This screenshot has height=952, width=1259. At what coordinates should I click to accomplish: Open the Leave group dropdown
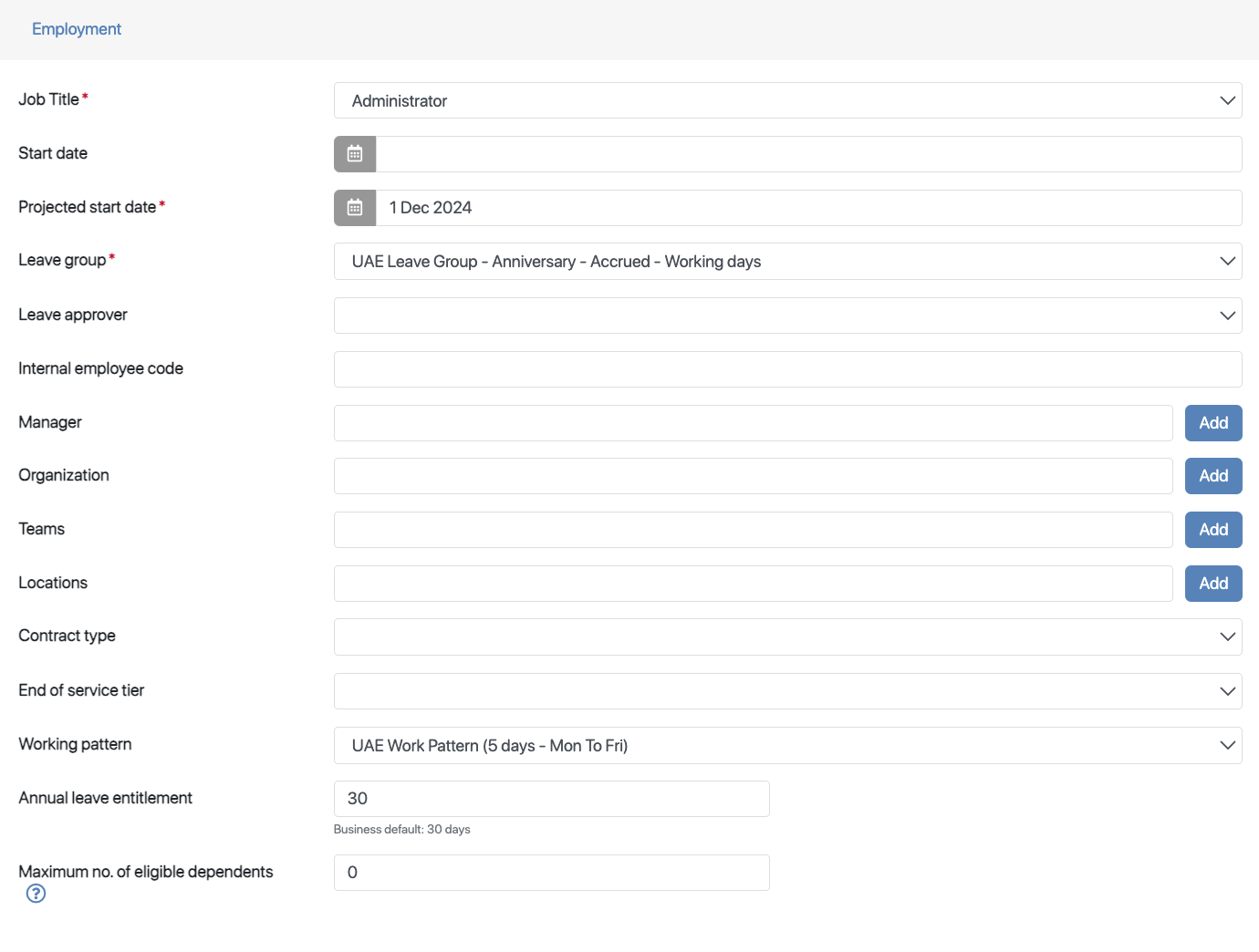point(787,262)
